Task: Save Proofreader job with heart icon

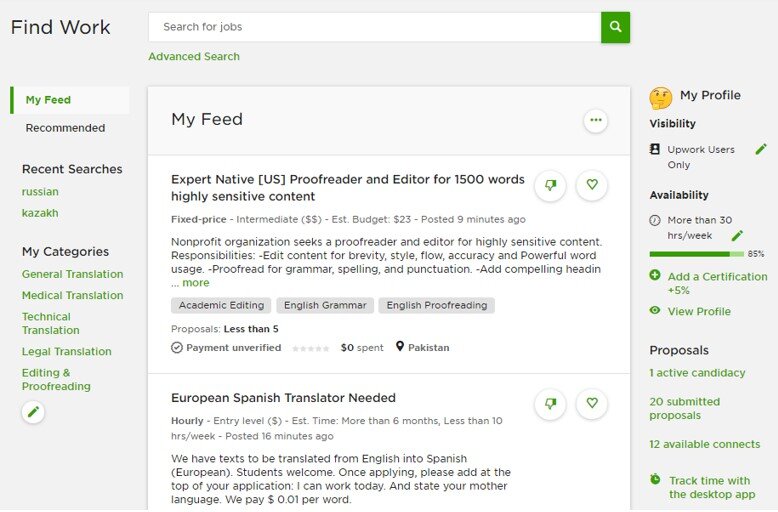Action: (x=592, y=185)
